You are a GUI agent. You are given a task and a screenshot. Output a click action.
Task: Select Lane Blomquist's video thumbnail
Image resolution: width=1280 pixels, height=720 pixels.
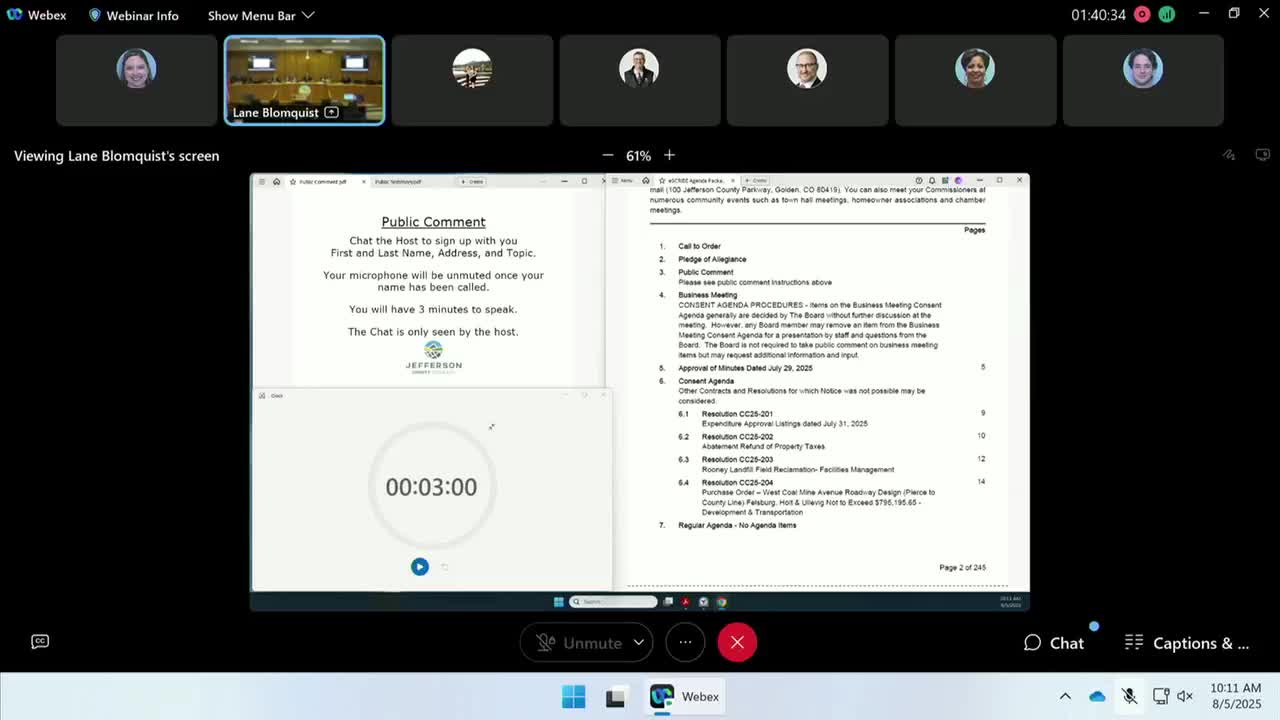[304, 80]
